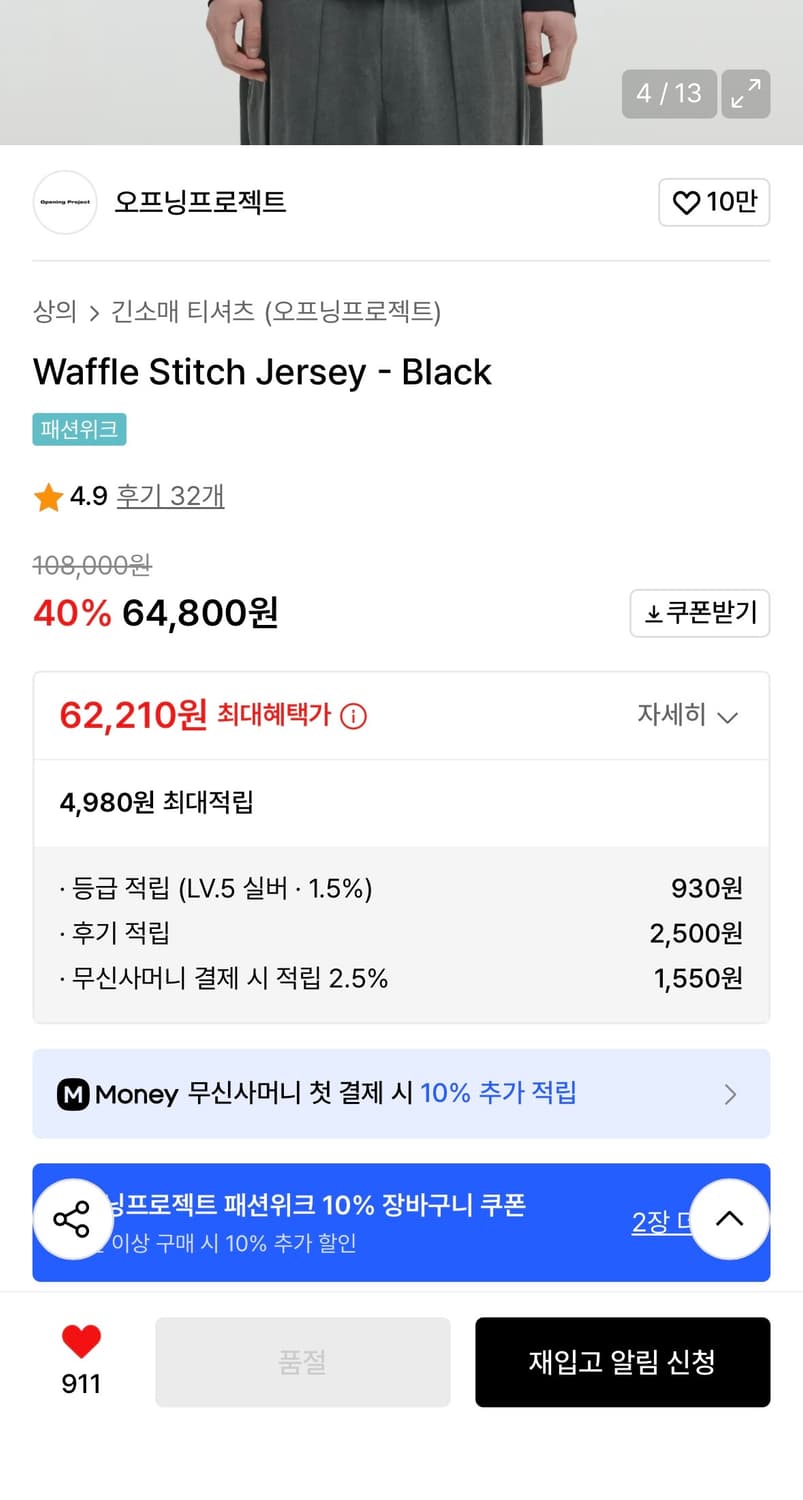
Task: Expand the 자세히 benefit details chevron
Action: pos(687,715)
